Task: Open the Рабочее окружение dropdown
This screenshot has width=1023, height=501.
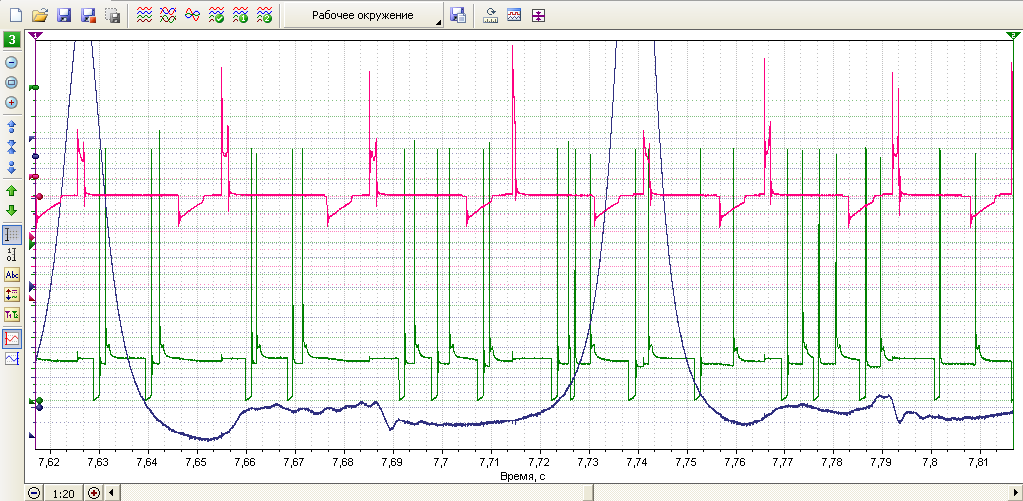Action: click(x=363, y=16)
